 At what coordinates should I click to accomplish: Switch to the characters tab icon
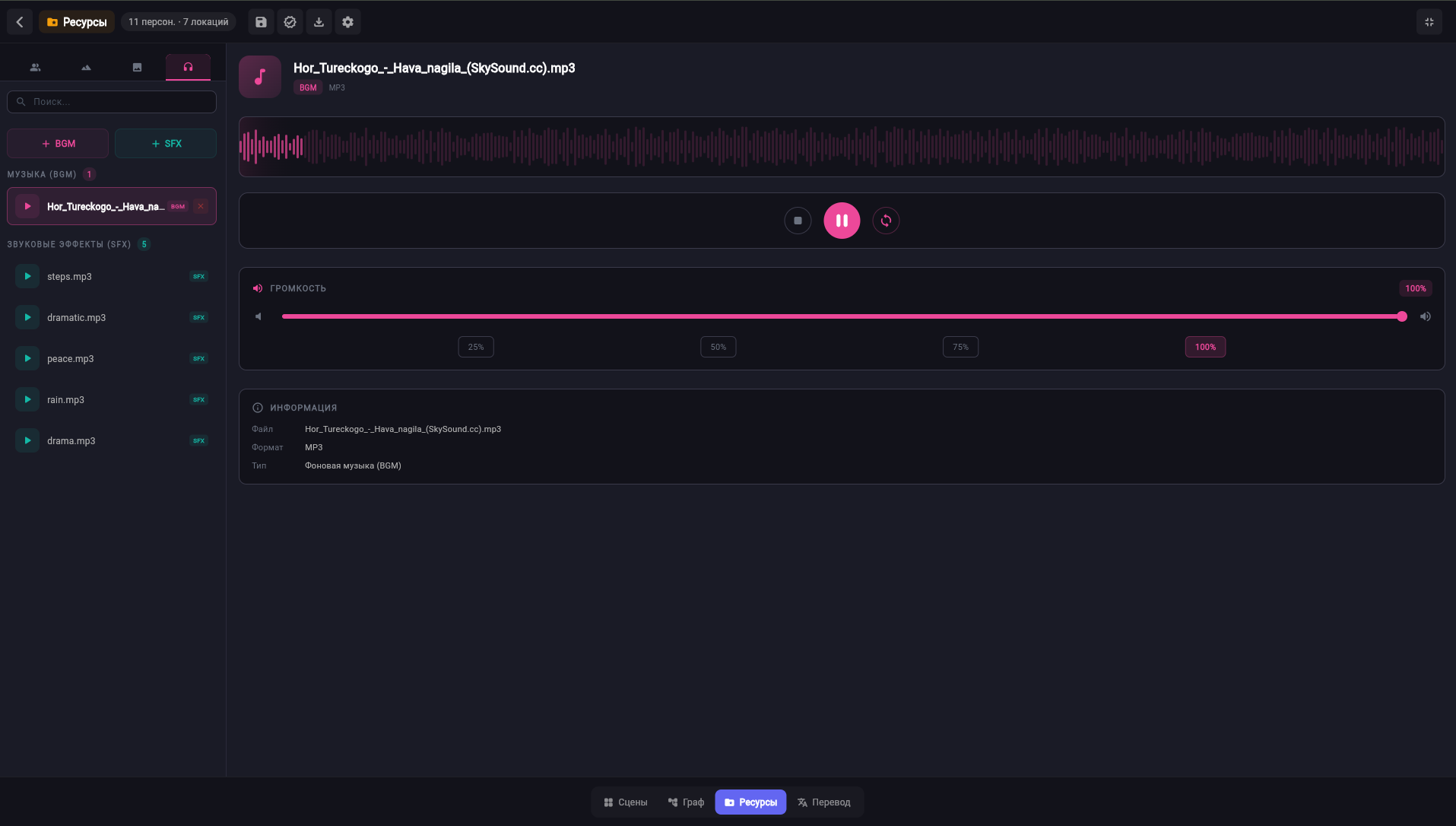pos(35,67)
